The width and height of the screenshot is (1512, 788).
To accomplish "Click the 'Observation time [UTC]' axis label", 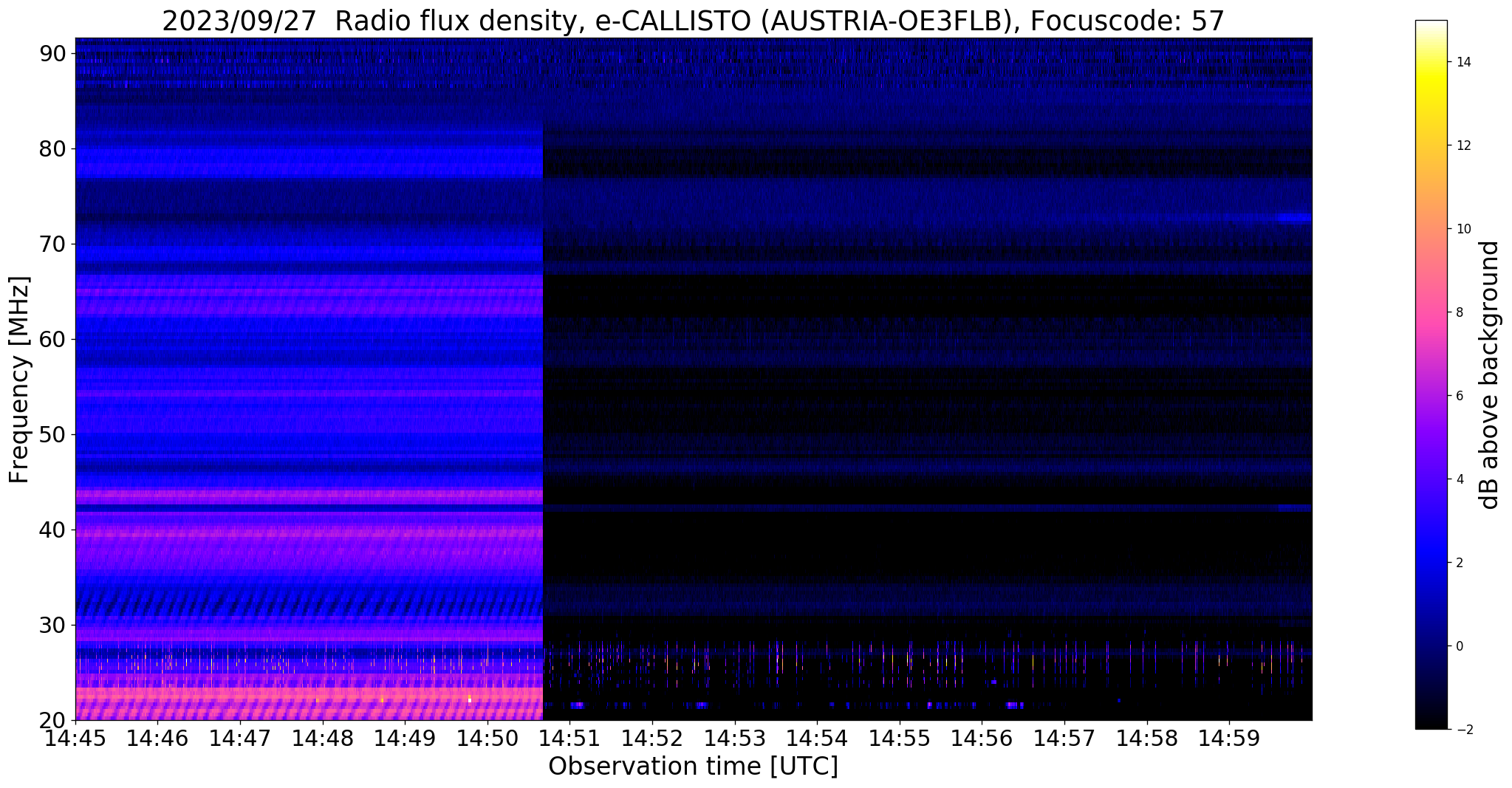I will point(694,766).
